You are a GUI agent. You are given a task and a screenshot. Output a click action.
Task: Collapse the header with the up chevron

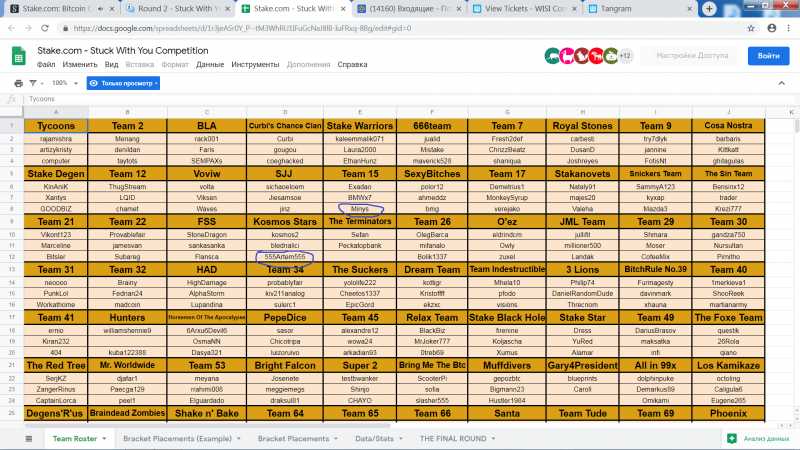click(781, 83)
